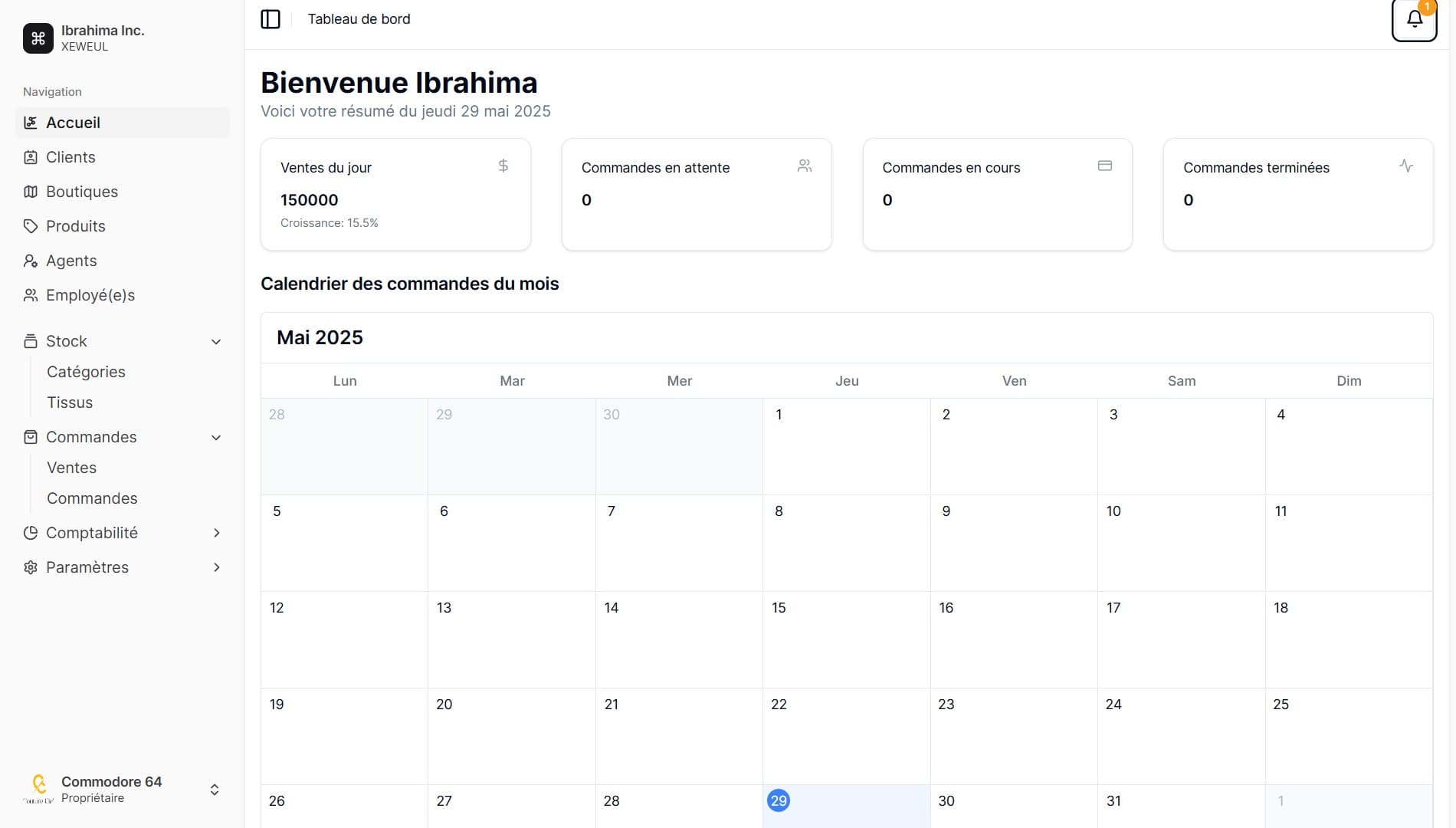Viewport: 1456px width, 828px height.
Task: Click the Comptabilité pie chart icon
Action: pos(31,533)
